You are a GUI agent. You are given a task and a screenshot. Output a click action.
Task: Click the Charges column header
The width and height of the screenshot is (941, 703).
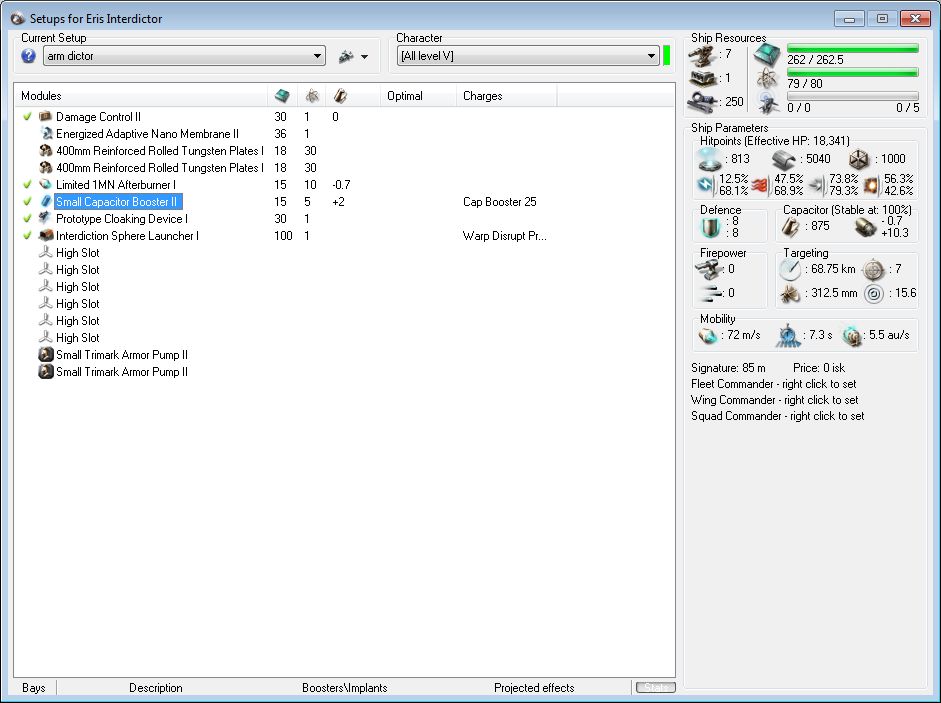tap(507, 95)
